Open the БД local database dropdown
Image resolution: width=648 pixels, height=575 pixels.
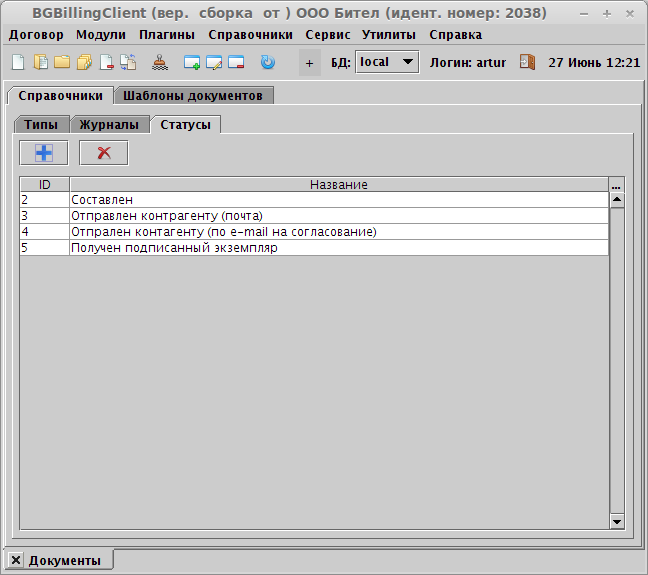[x=387, y=62]
